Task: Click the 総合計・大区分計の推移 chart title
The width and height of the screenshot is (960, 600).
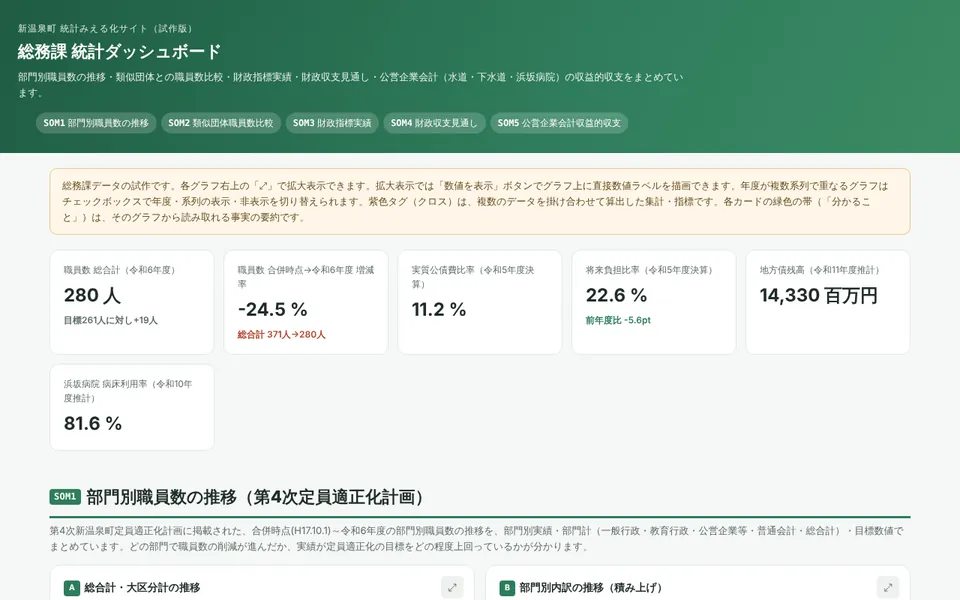Action: 142,588
